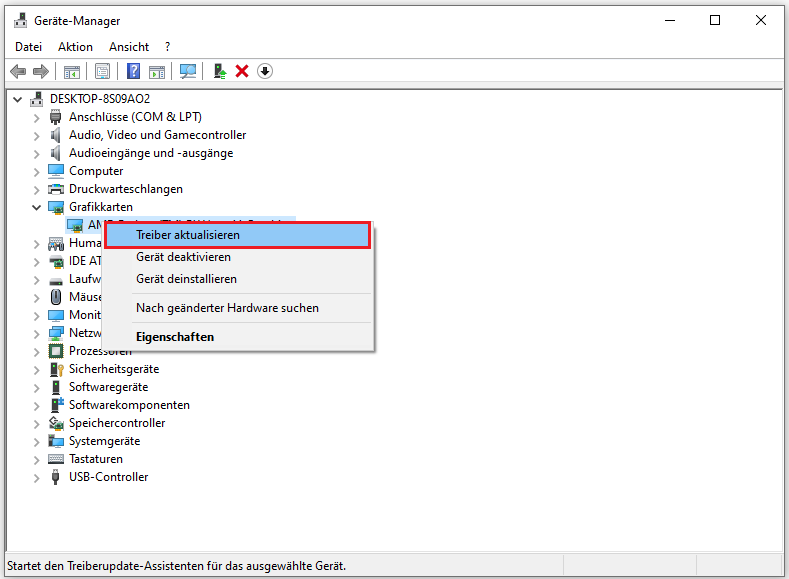Image resolution: width=789 pixels, height=579 pixels.
Task: Expand Audio, Video und Gamecontroller node
Action: [x=36, y=136]
